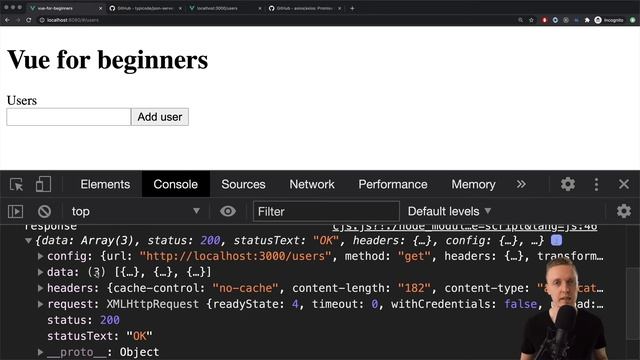Open DevTools settings gear icon

coord(567,184)
